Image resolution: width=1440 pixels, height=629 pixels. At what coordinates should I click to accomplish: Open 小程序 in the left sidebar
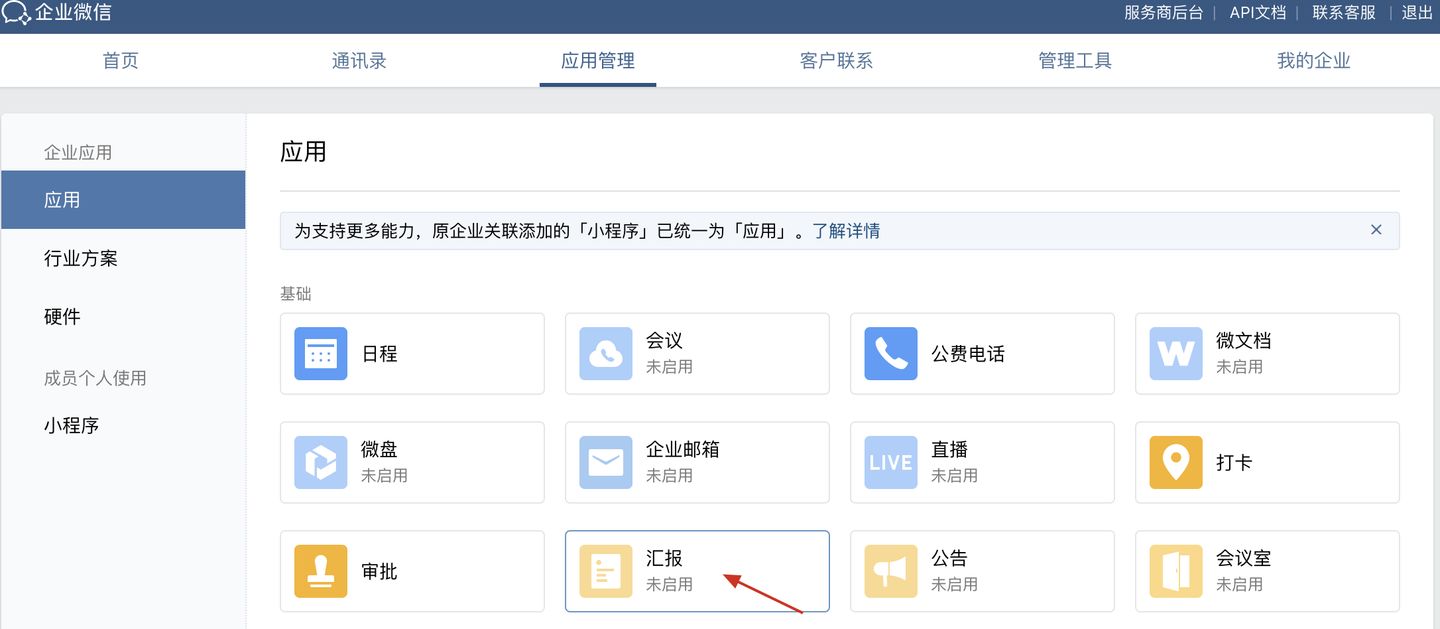71,426
